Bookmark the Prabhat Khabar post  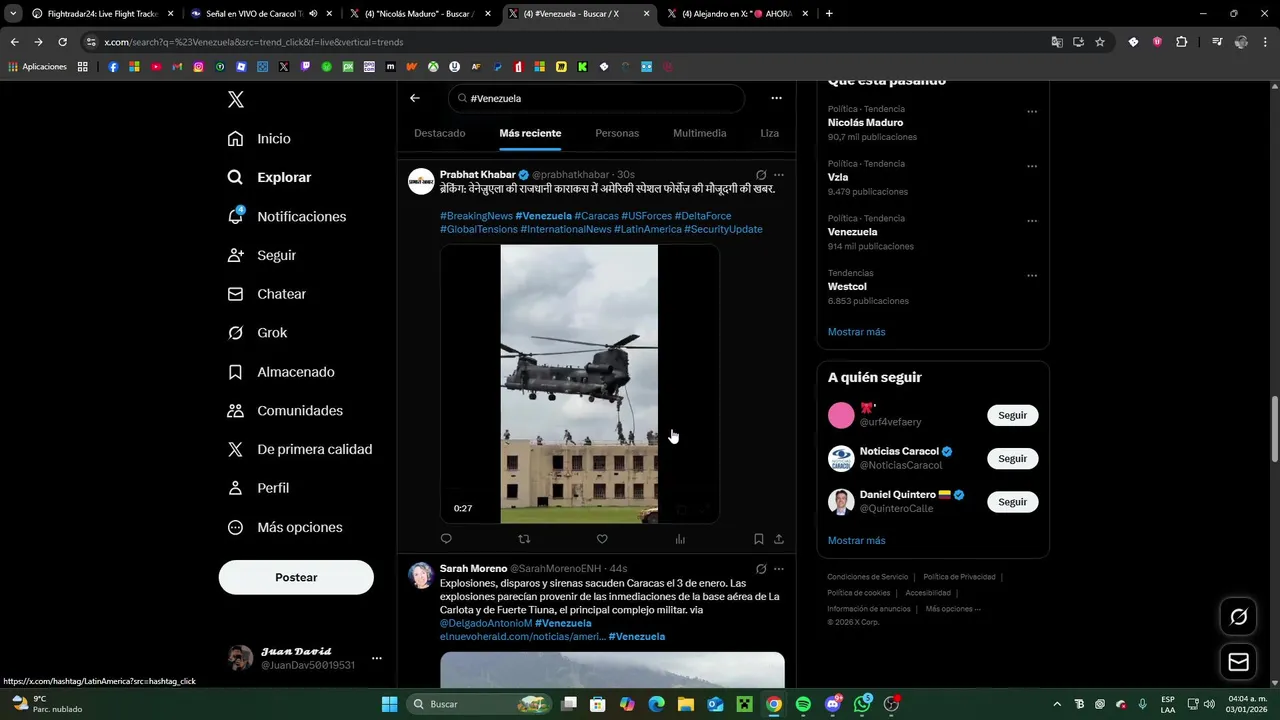click(x=759, y=539)
